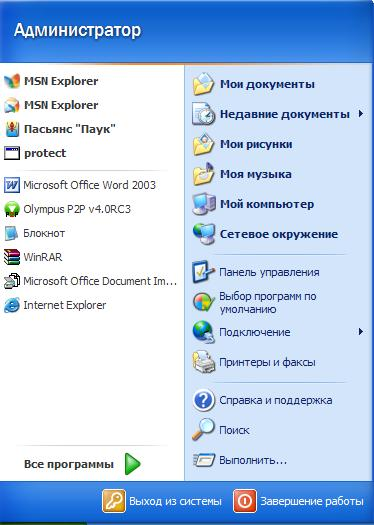Open the protect program entry
Screen dimensions: 374x525
(92, 153)
